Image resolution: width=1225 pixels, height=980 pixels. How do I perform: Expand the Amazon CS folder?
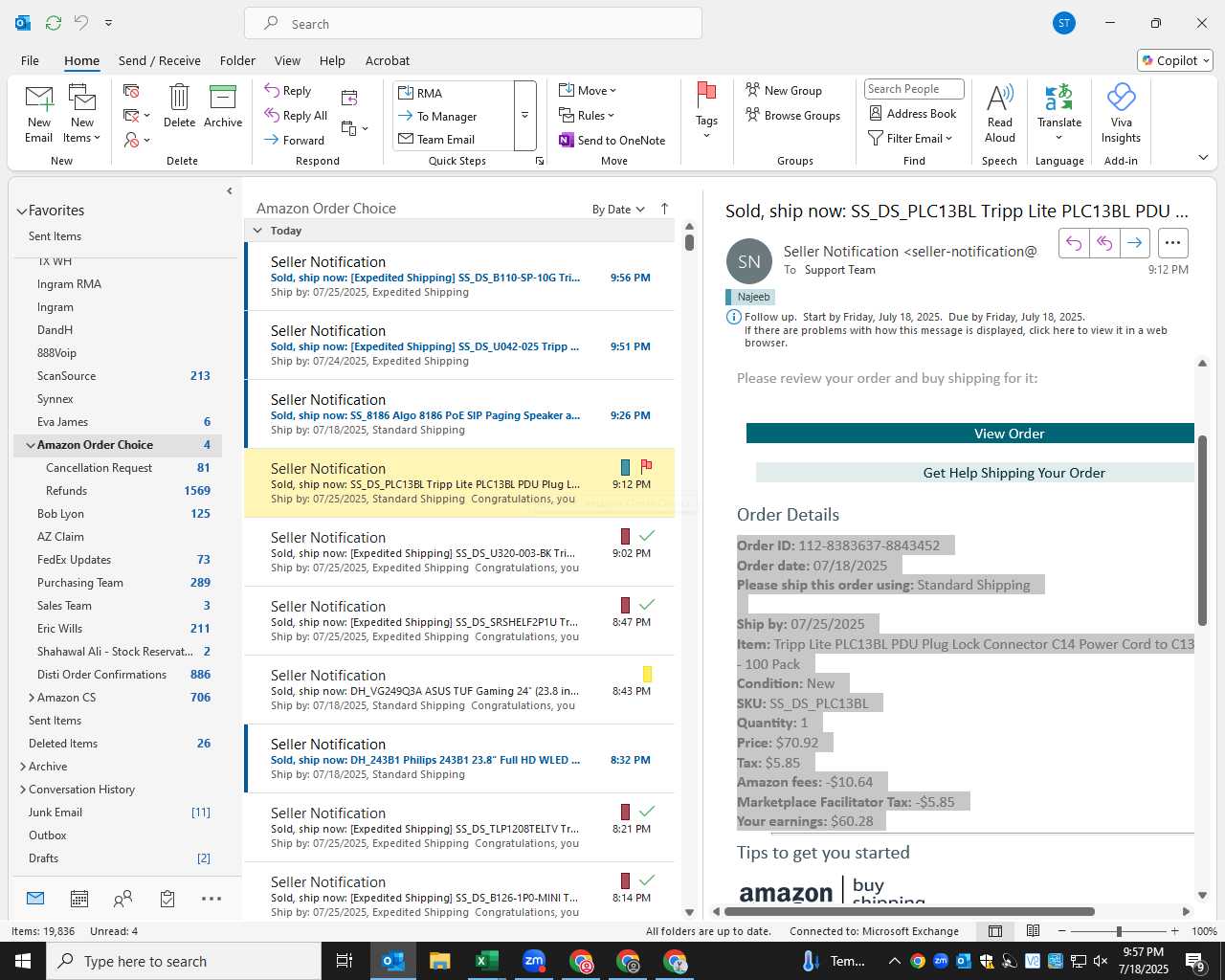(32, 698)
